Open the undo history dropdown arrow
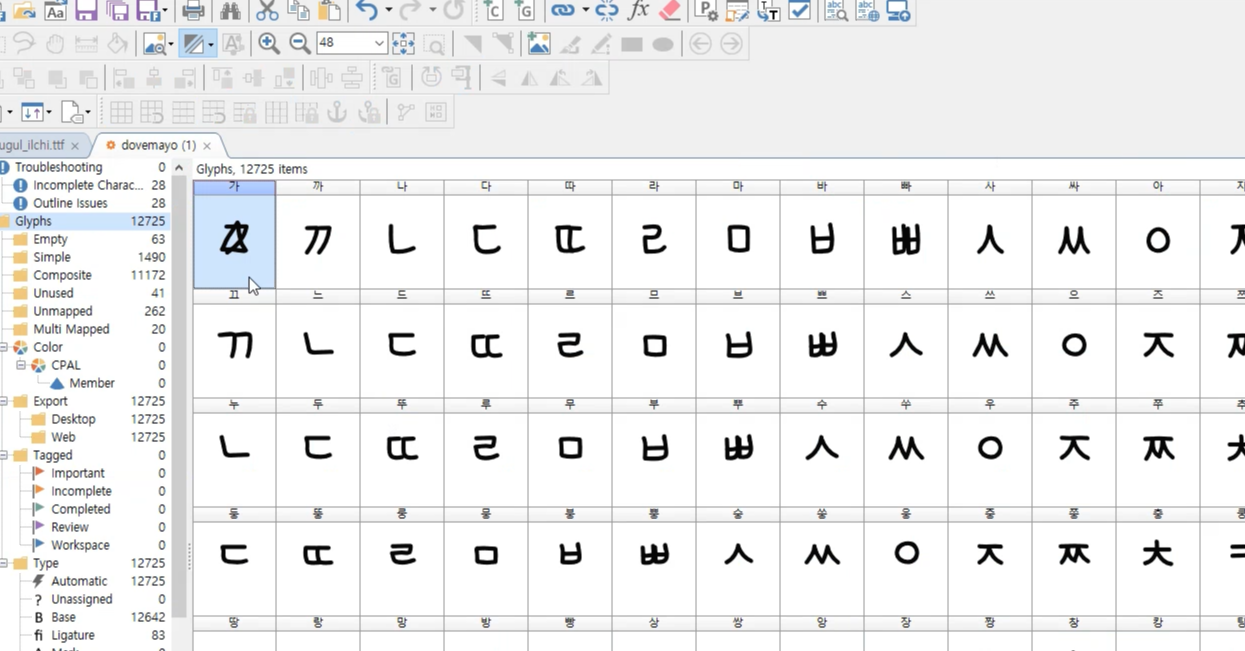The image size is (1245, 651). (388, 11)
